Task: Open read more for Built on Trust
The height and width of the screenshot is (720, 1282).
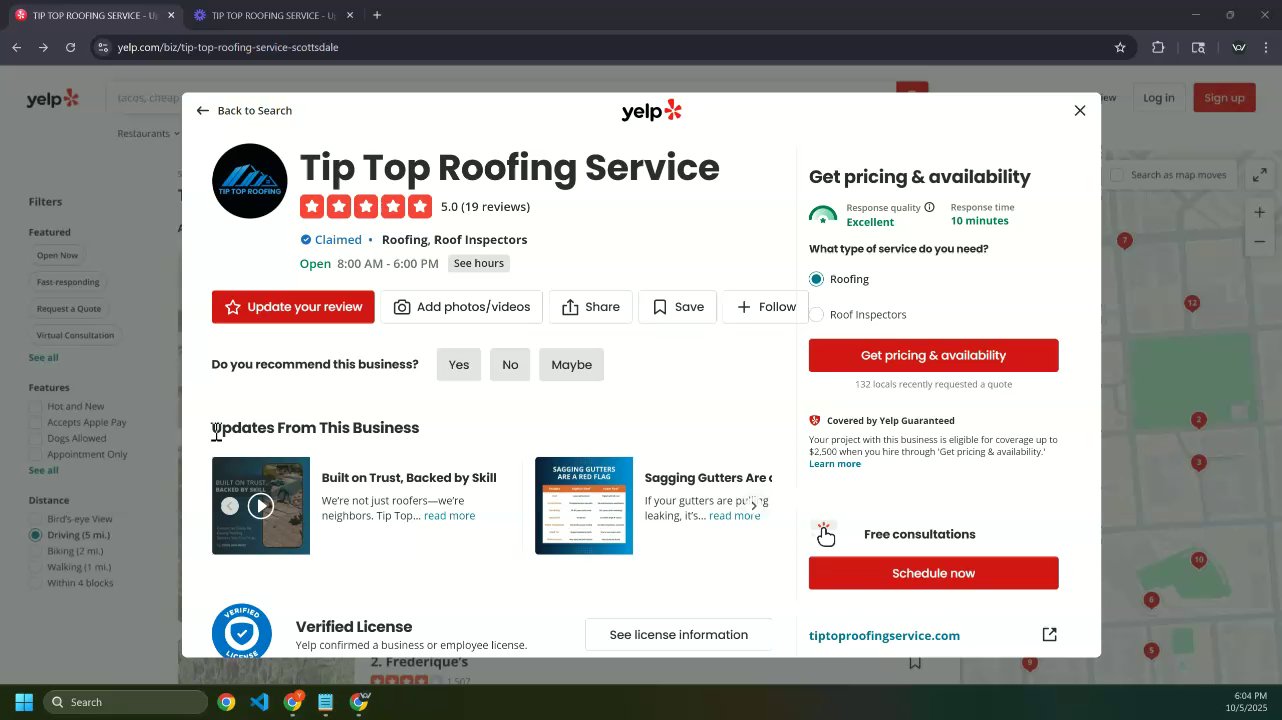Action: (x=449, y=516)
